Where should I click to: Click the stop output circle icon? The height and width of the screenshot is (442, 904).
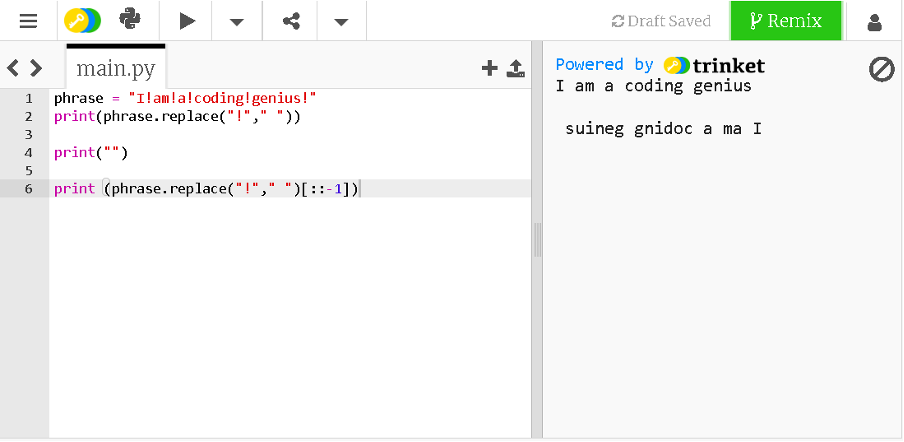pyautogui.click(x=881, y=69)
